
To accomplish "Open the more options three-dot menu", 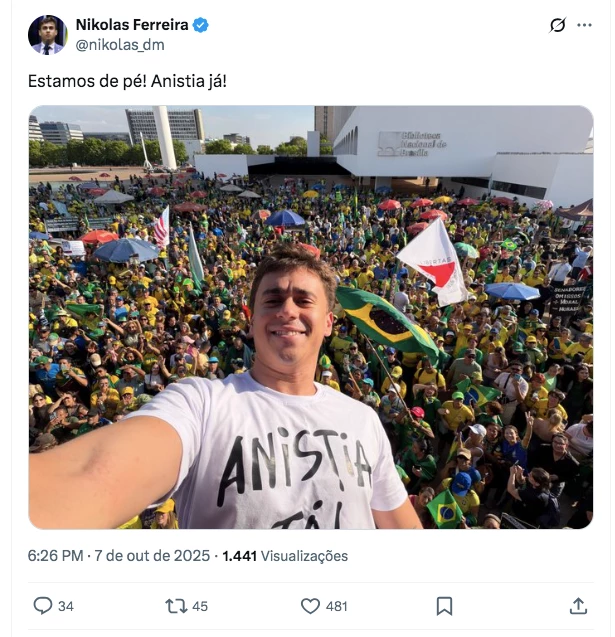I will [x=584, y=25].
